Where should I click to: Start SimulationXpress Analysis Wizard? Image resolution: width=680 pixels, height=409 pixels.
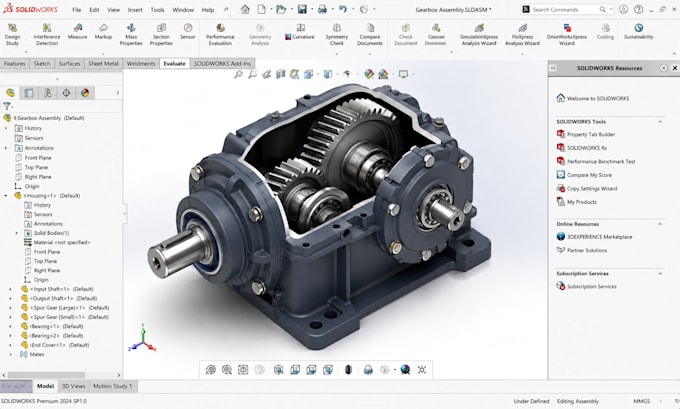pyautogui.click(x=479, y=34)
